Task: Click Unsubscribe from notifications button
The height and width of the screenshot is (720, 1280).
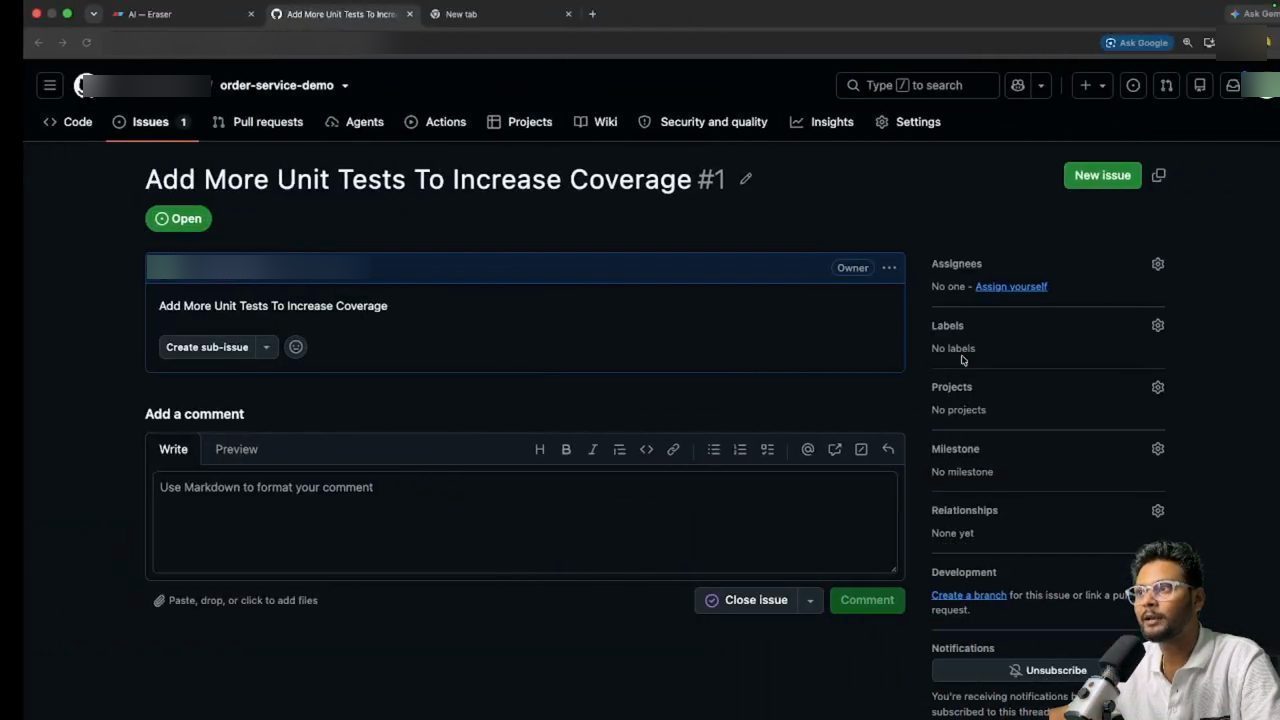Action: [x=1047, y=671]
